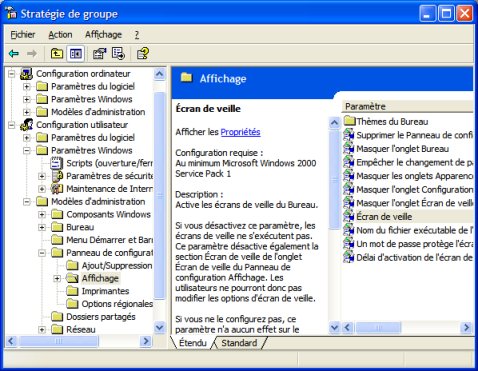Collapse Configuration utilisateur node
Image resolution: width=478 pixels, height=371 pixels.
coord(12,125)
